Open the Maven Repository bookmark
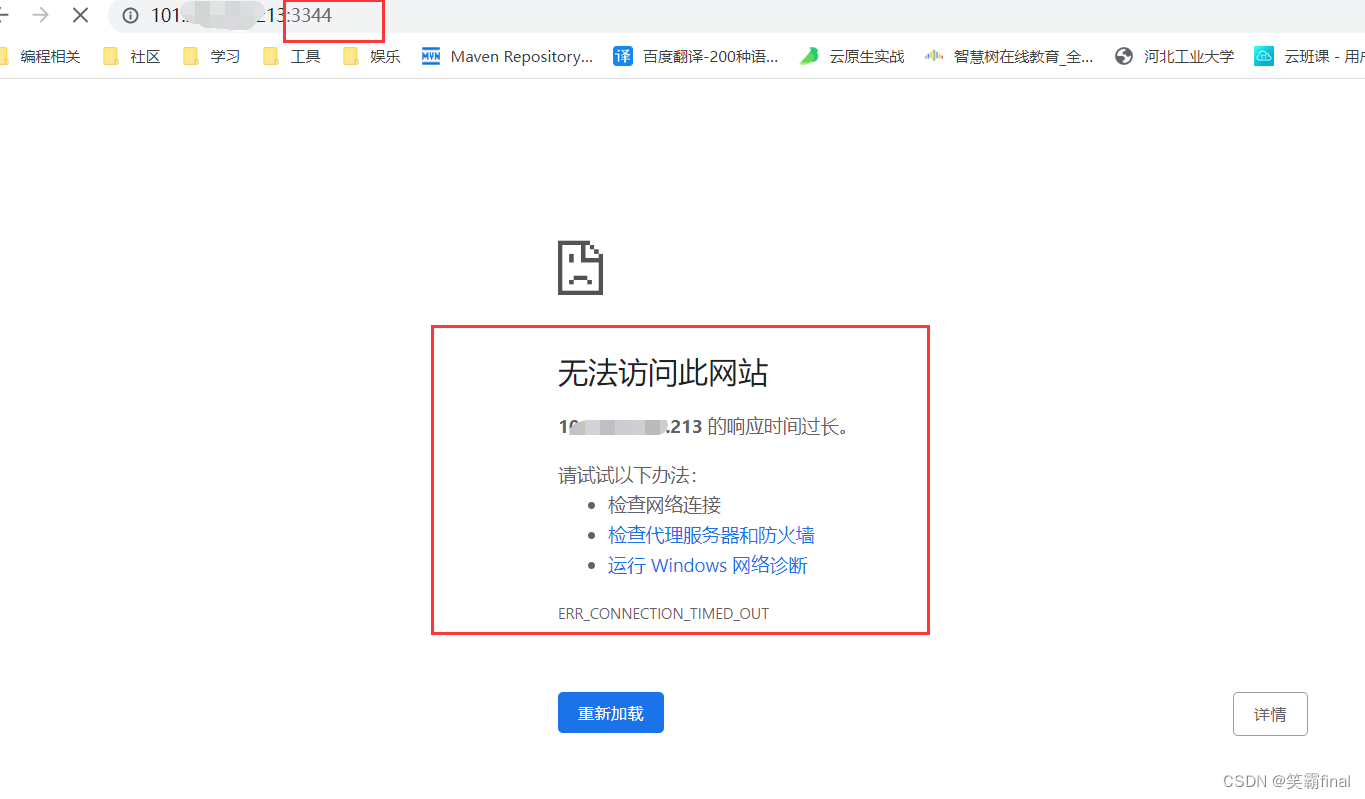 tap(507, 56)
